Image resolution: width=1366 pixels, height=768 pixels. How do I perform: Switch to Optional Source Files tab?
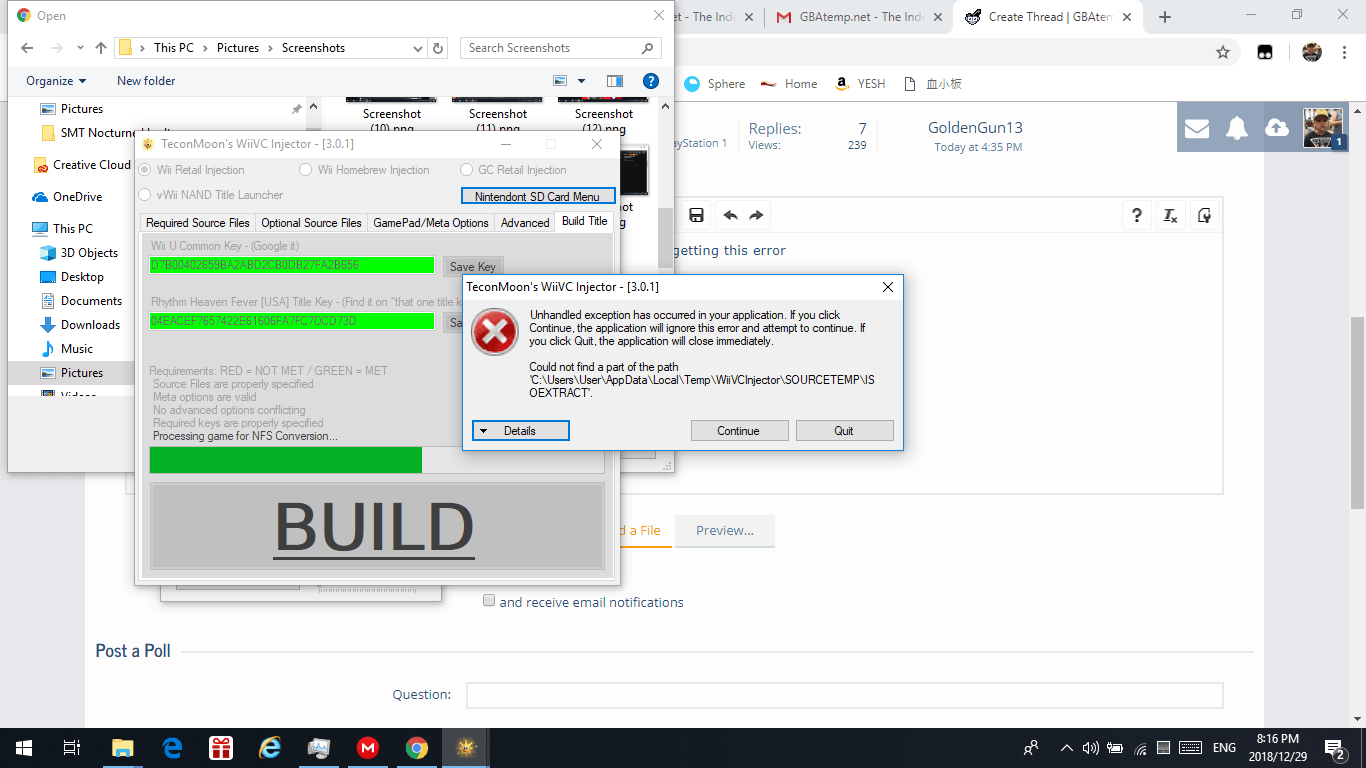tap(311, 223)
